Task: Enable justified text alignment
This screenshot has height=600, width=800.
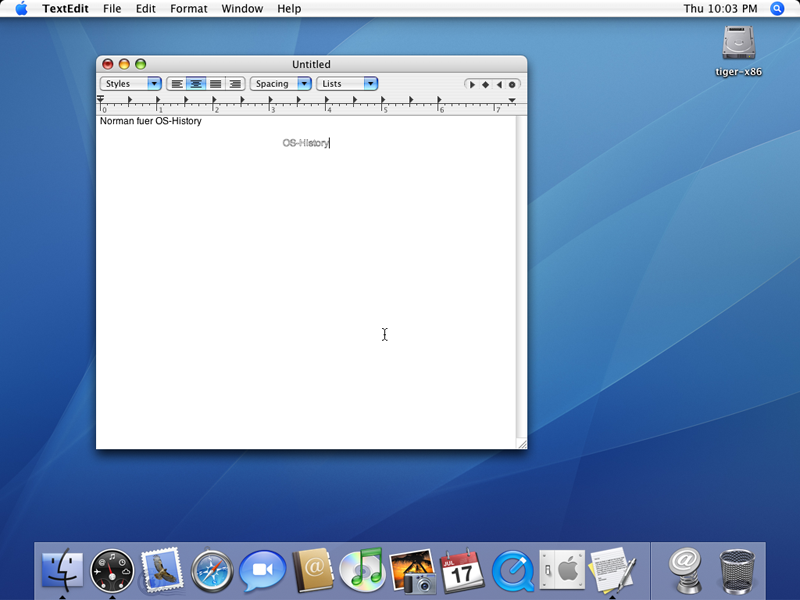Action: click(215, 84)
